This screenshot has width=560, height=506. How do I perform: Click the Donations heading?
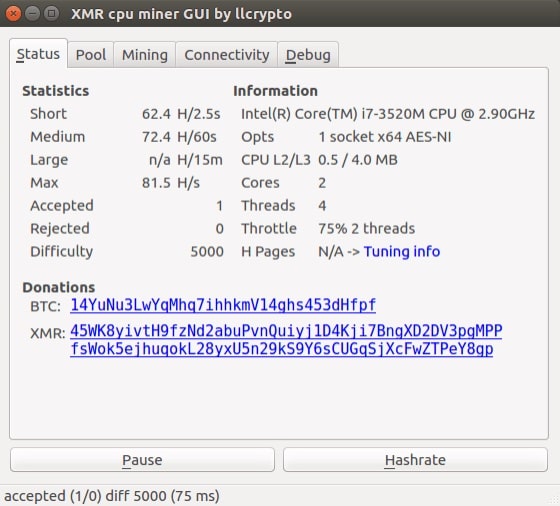[59, 287]
